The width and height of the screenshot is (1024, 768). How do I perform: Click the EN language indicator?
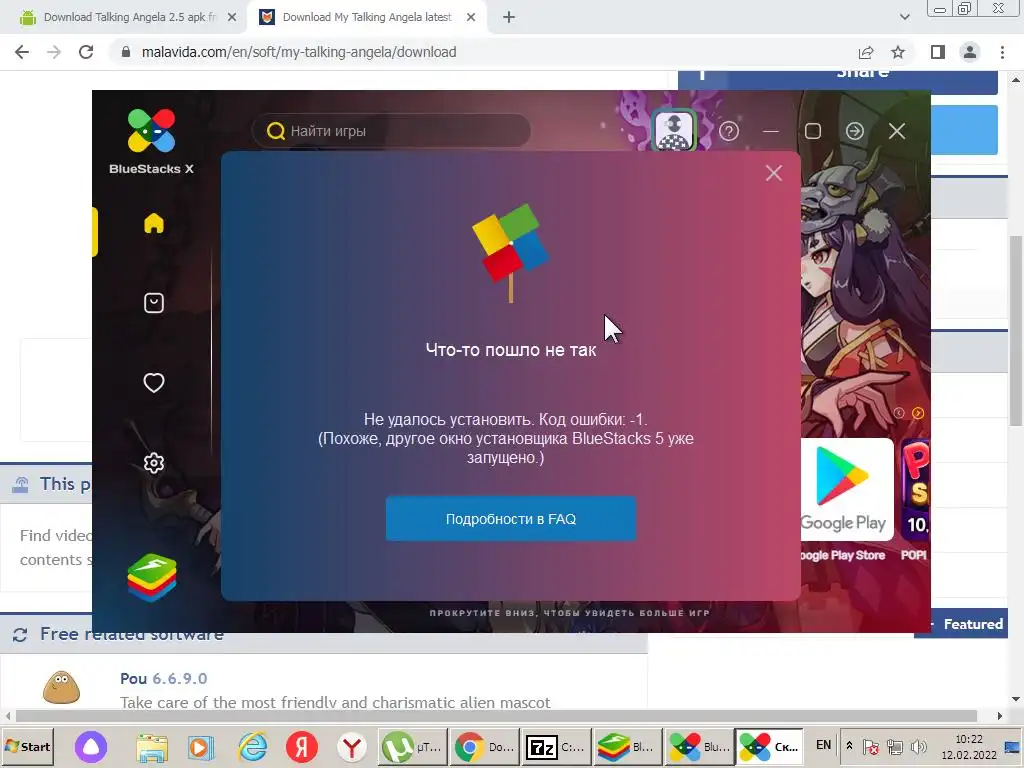(824, 745)
